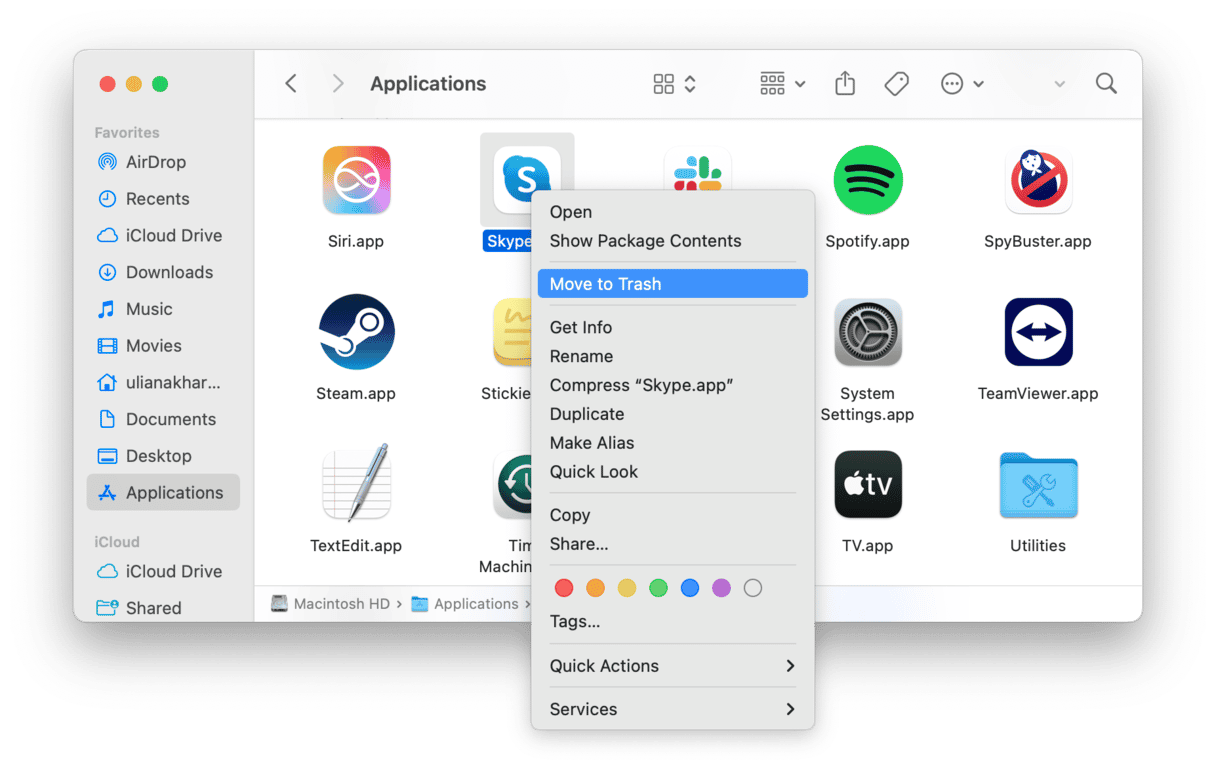Choose Move to Trash from context menu
1216x765 pixels.
point(672,284)
